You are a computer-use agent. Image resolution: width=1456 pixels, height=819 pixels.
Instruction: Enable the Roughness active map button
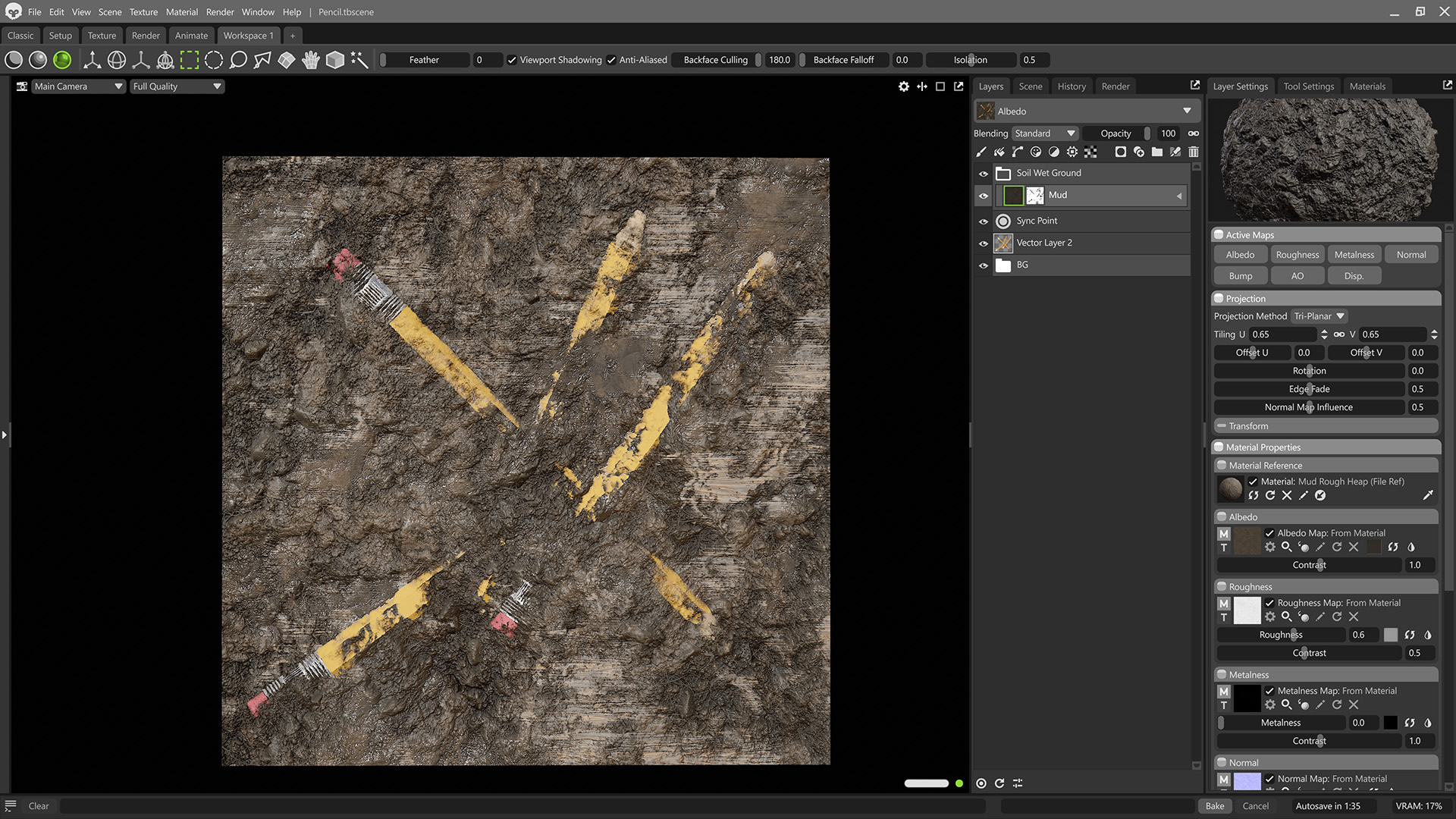[1297, 255]
